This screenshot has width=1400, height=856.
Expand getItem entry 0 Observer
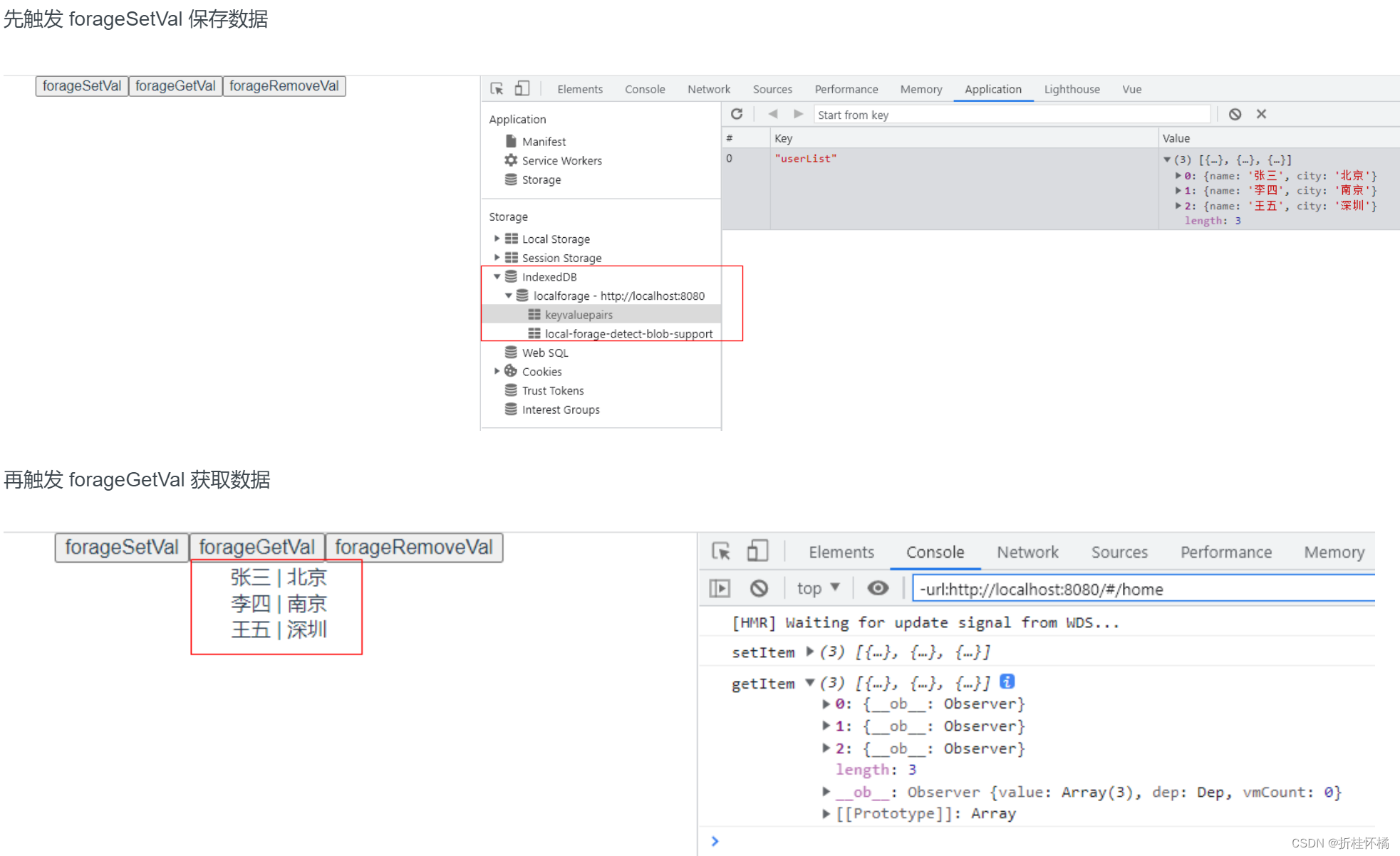pyautogui.click(x=826, y=704)
